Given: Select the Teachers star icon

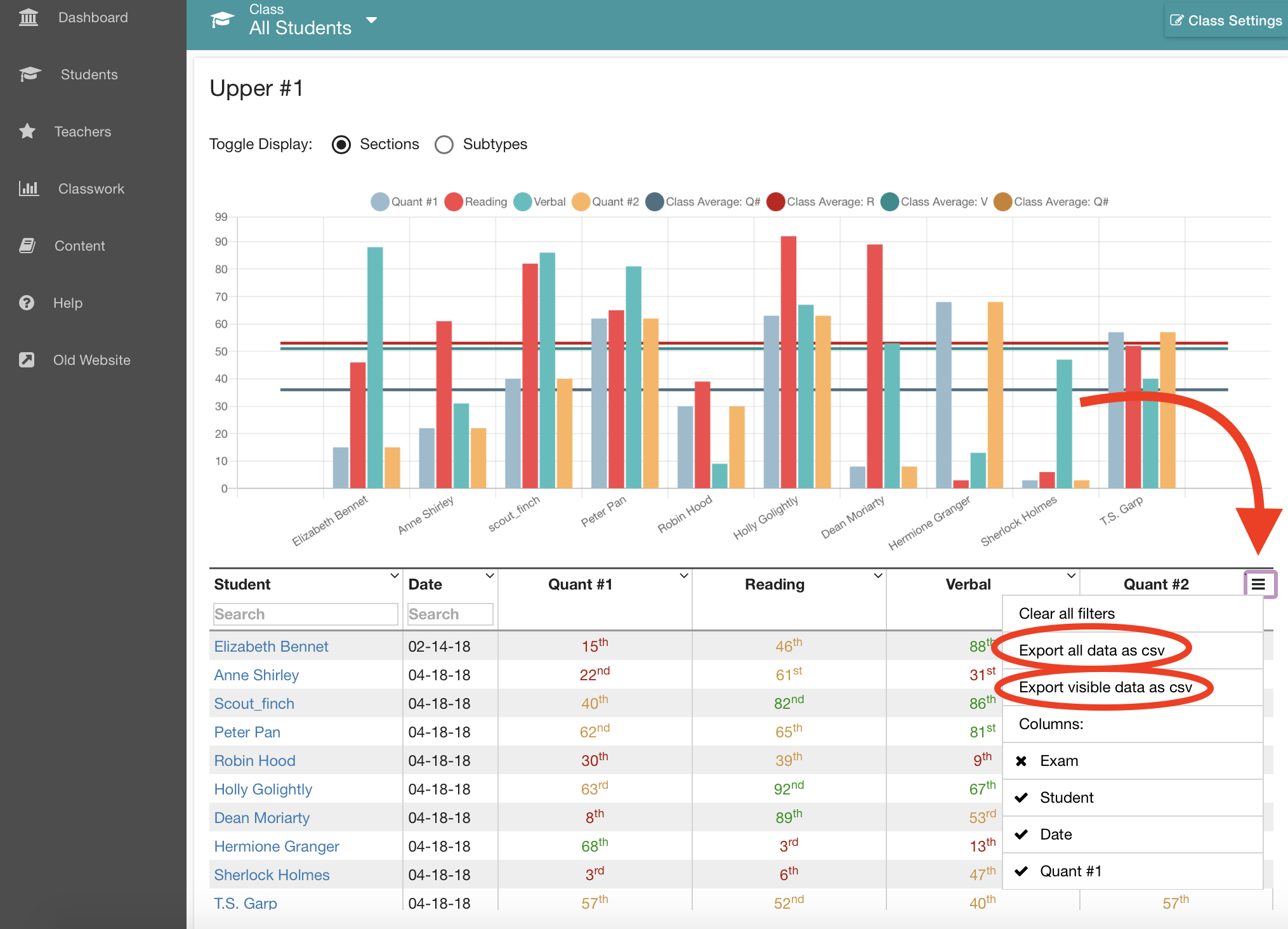Looking at the screenshot, I should (27, 131).
